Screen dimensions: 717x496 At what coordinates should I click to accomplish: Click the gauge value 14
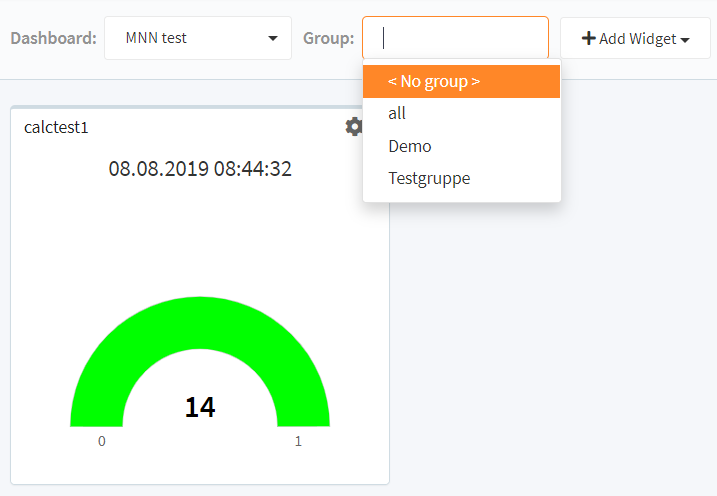[x=200, y=407]
